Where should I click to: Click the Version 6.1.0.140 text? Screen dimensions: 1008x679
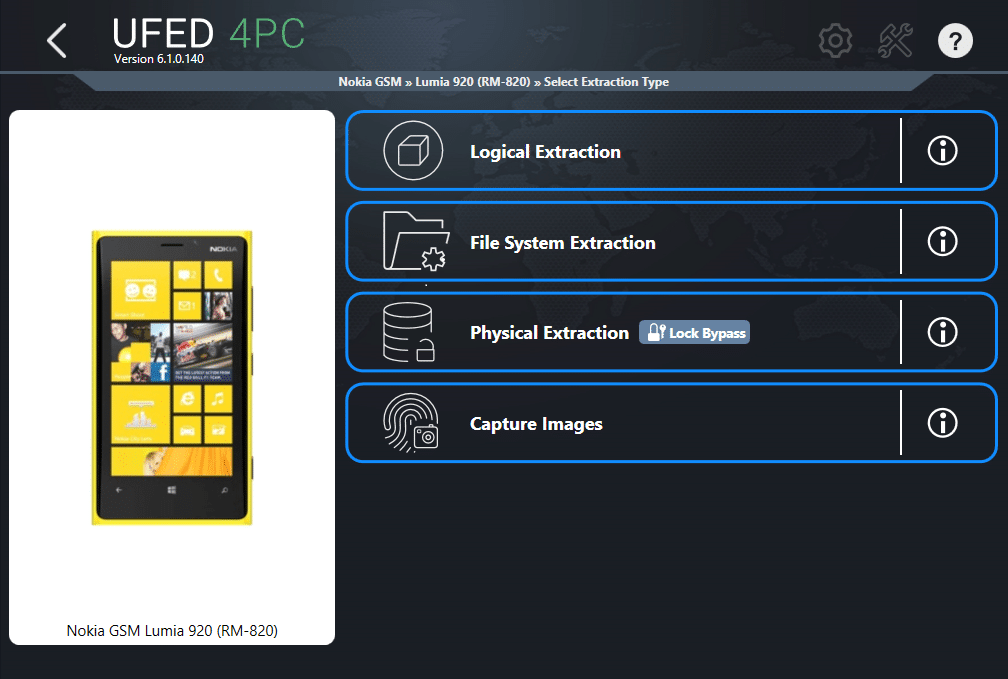(159, 59)
